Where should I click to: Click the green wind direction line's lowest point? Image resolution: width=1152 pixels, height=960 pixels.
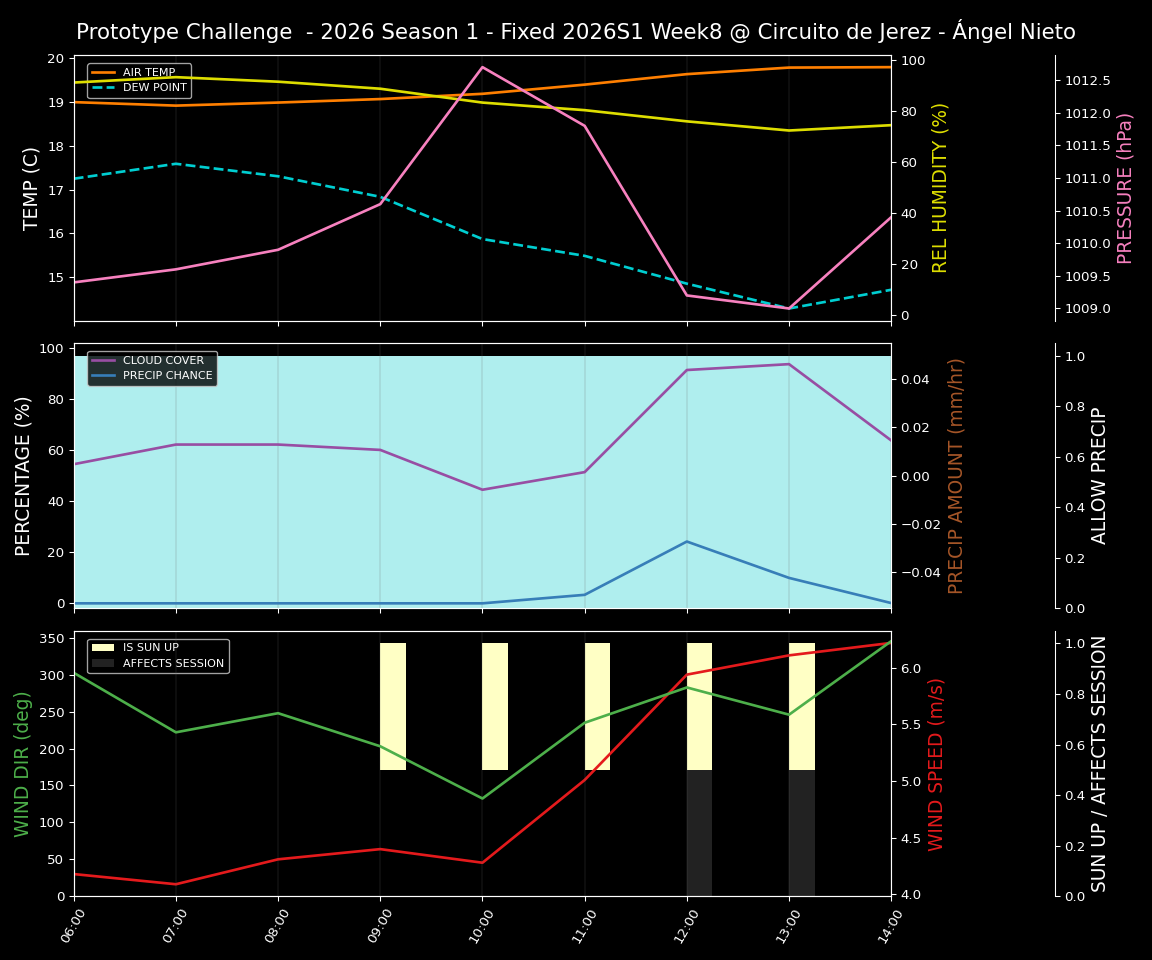[481, 797]
